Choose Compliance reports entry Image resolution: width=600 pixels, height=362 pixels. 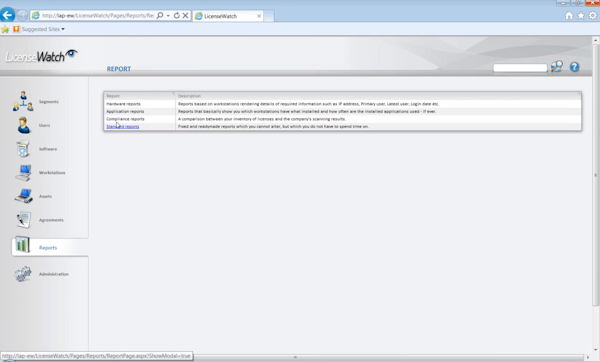[x=125, y=119]
